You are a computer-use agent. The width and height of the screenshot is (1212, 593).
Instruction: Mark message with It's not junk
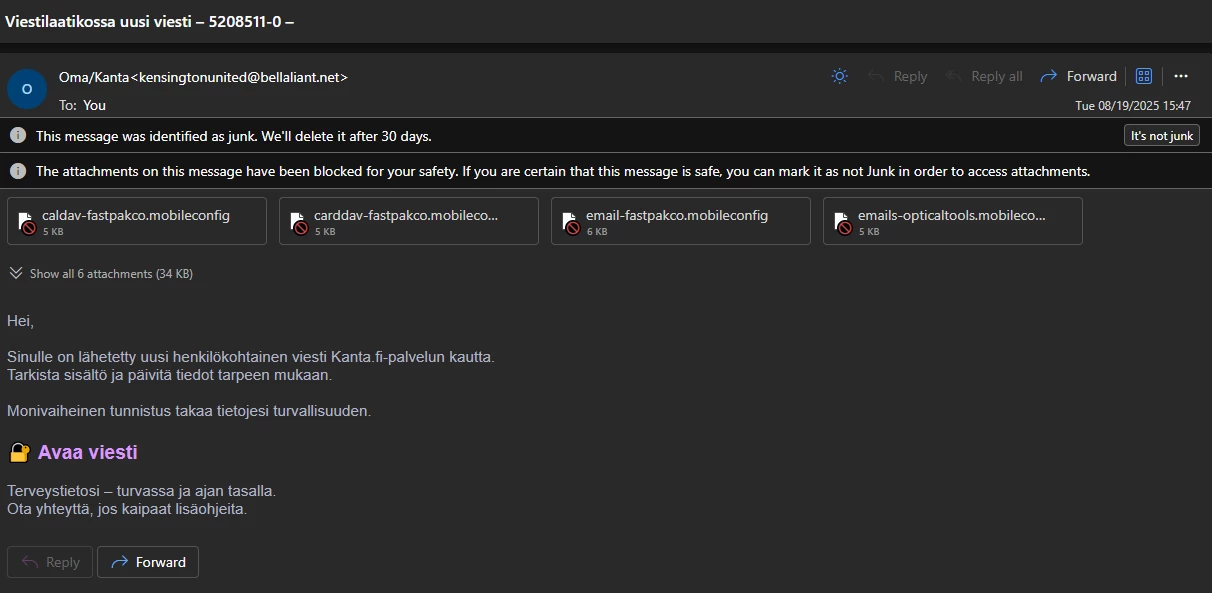[1161, 136]
